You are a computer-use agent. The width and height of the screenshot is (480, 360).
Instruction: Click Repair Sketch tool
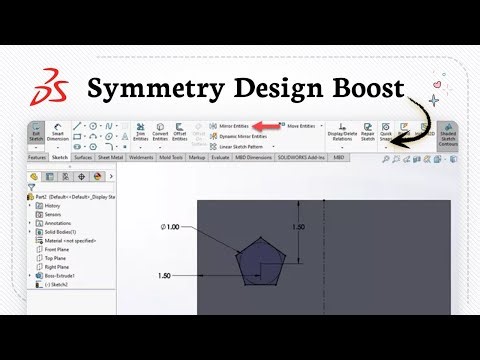coord(368,132)
